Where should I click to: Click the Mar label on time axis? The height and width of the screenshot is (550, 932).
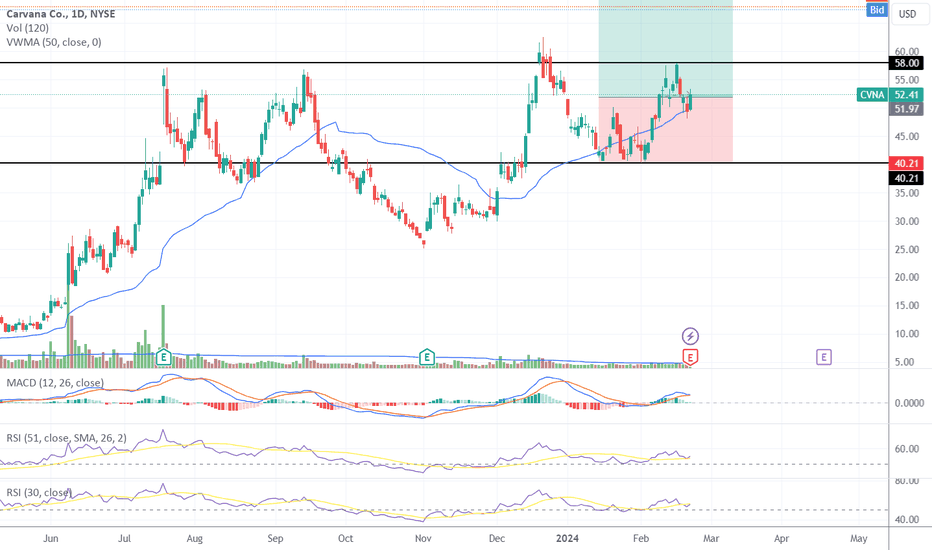(711, 539)
